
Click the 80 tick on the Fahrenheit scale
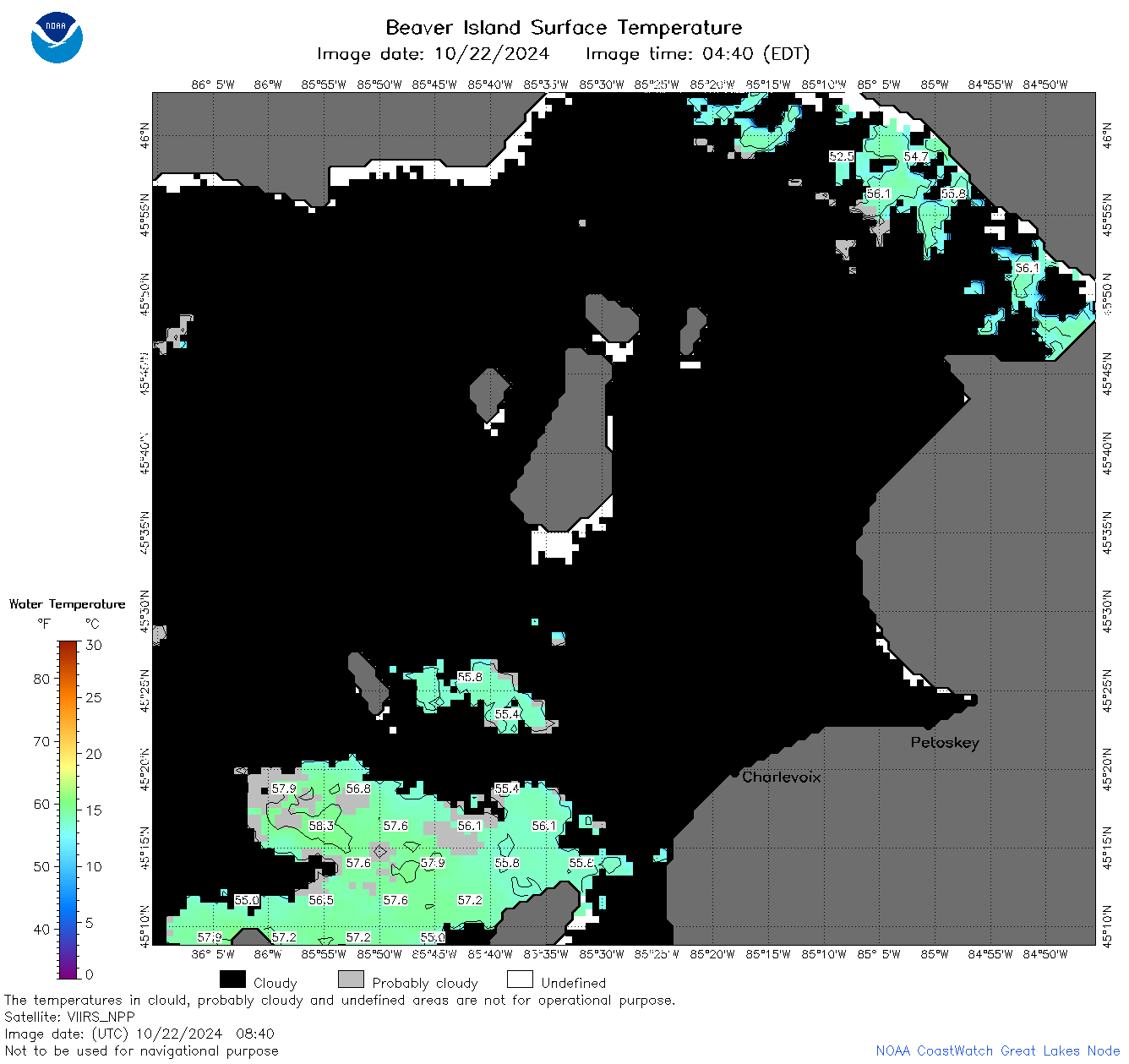[41, 679]
